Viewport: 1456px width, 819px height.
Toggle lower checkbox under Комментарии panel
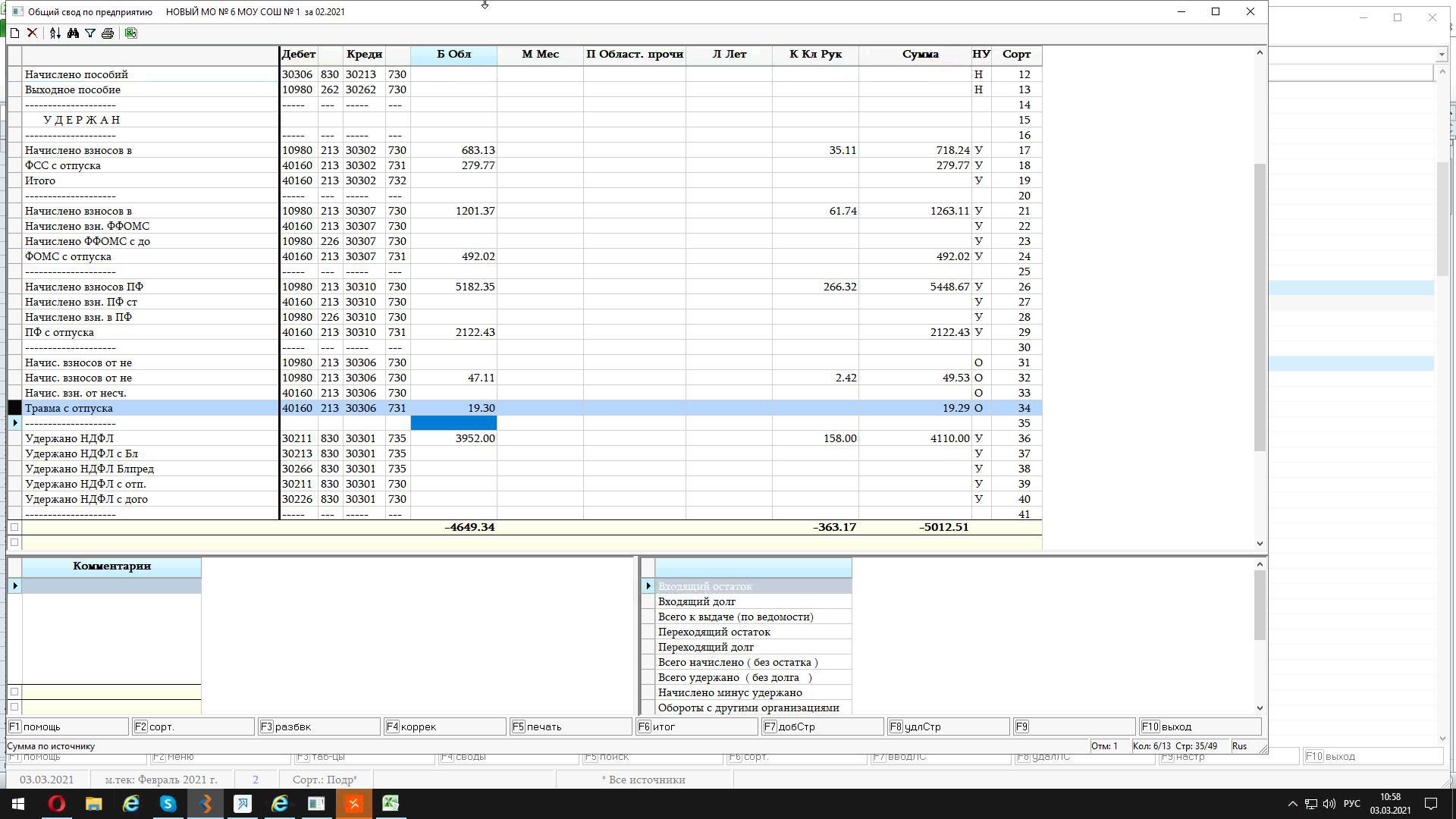(x=14, y=707)
